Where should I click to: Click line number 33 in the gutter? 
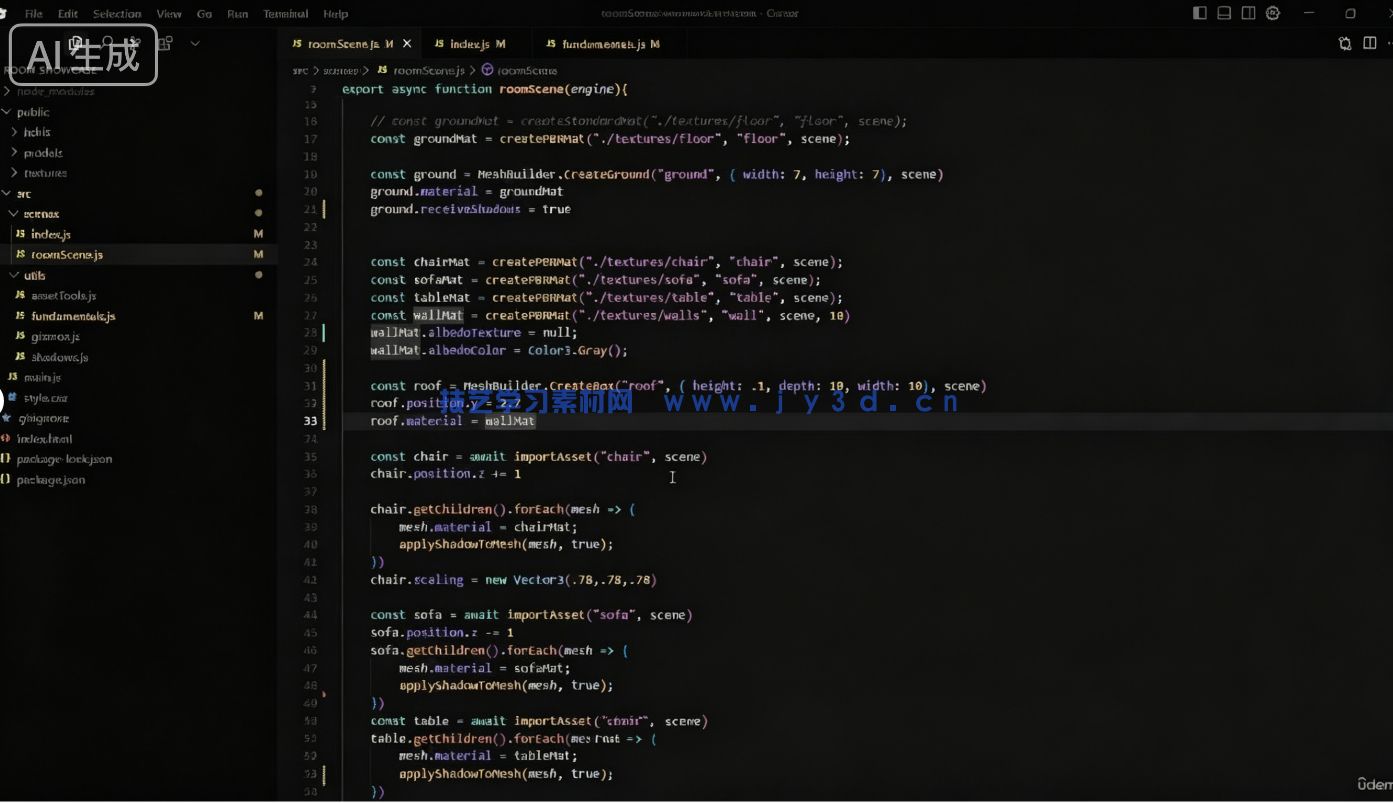click(310, 421)
